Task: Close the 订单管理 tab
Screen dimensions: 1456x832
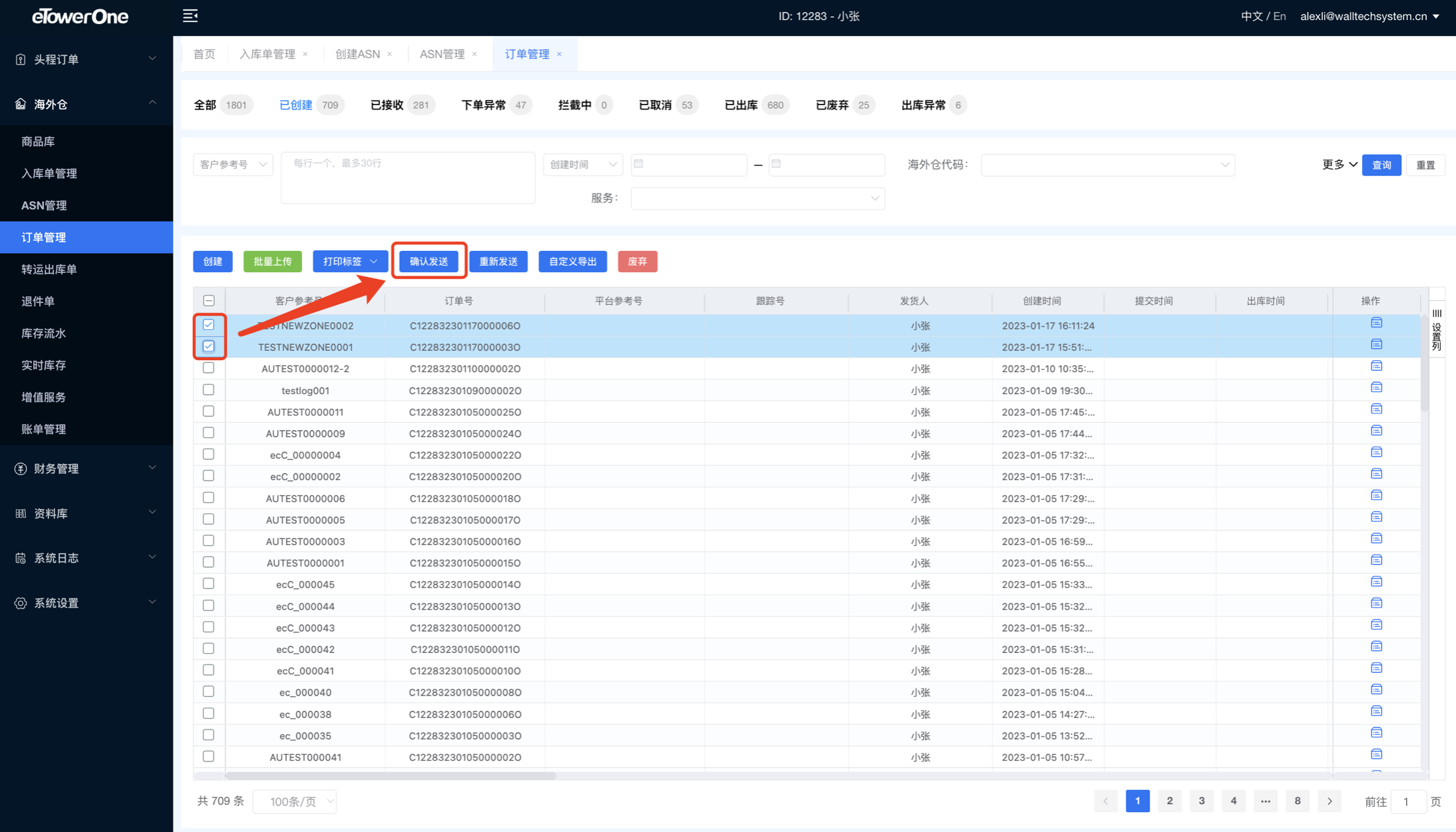Action: click(x=560, y=54)
